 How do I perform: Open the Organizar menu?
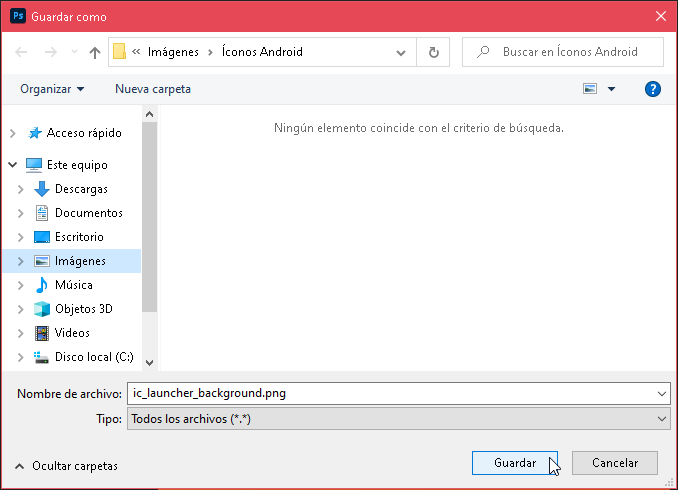[52, 89]
